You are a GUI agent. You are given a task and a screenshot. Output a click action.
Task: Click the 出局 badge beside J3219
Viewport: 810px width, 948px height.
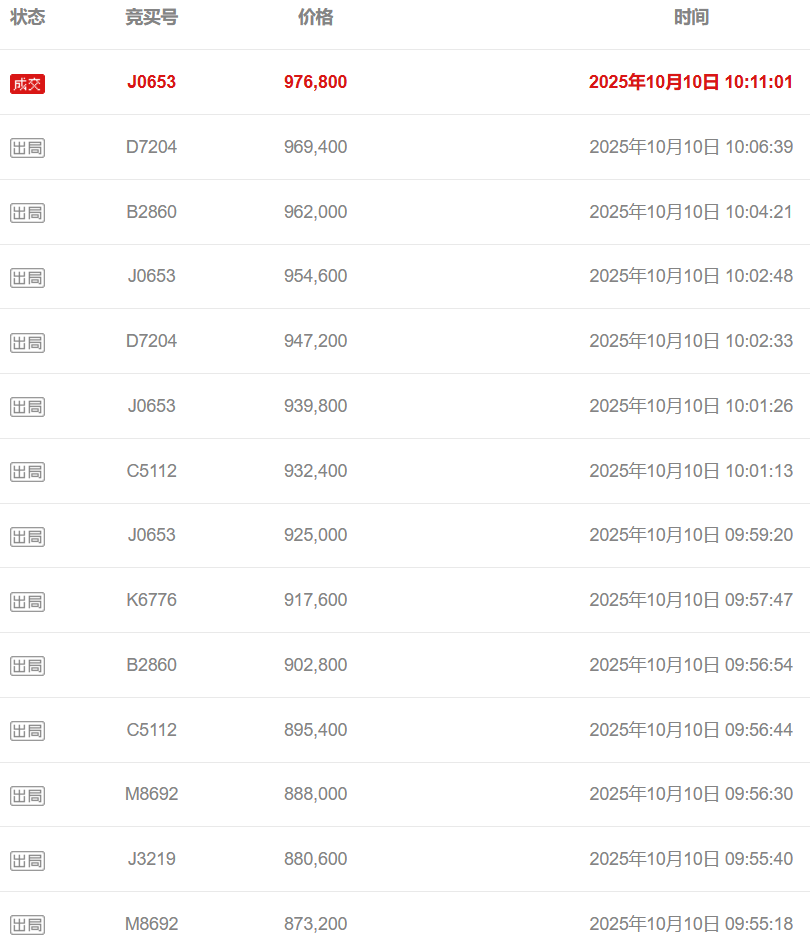[28, 860]
